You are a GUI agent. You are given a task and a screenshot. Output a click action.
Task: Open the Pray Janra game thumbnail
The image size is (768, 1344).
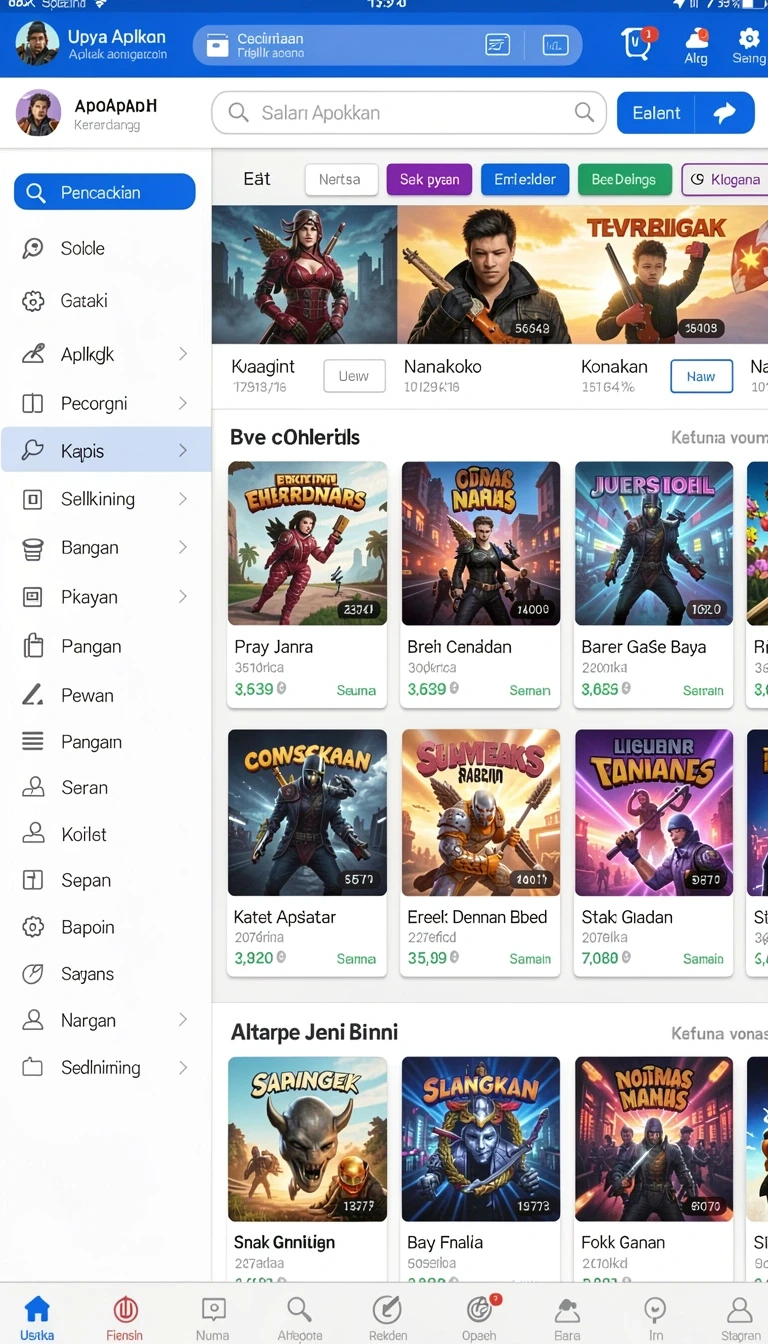tap(307, 543)
